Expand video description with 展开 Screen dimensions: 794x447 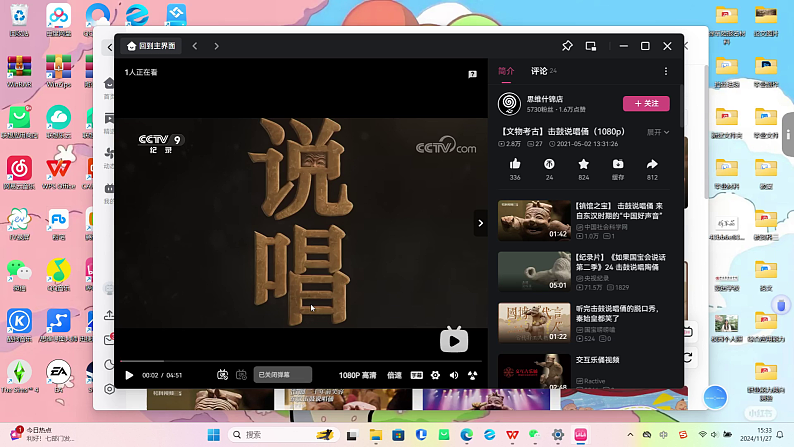[x=657, y=132]
